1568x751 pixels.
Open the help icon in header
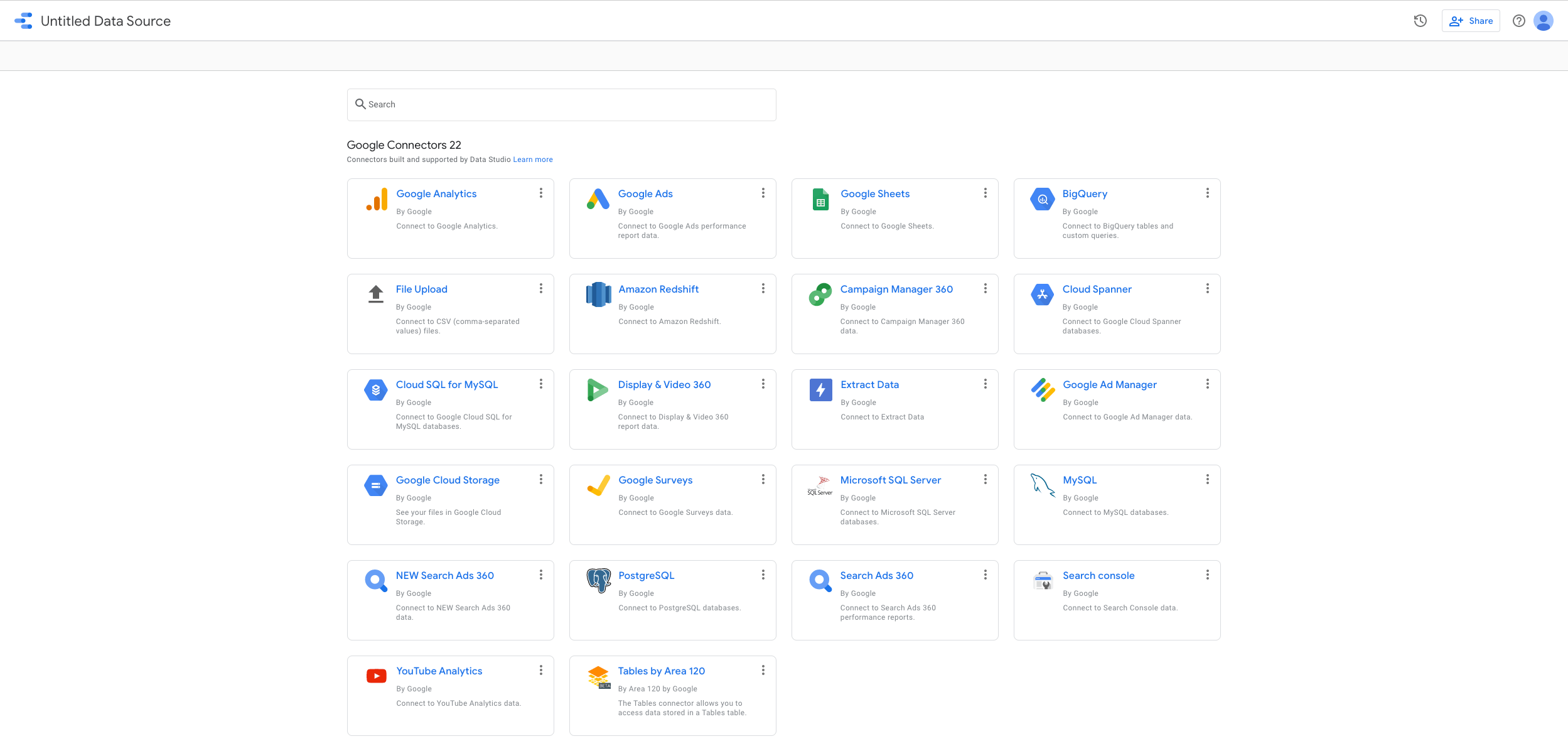point(1518,21)
